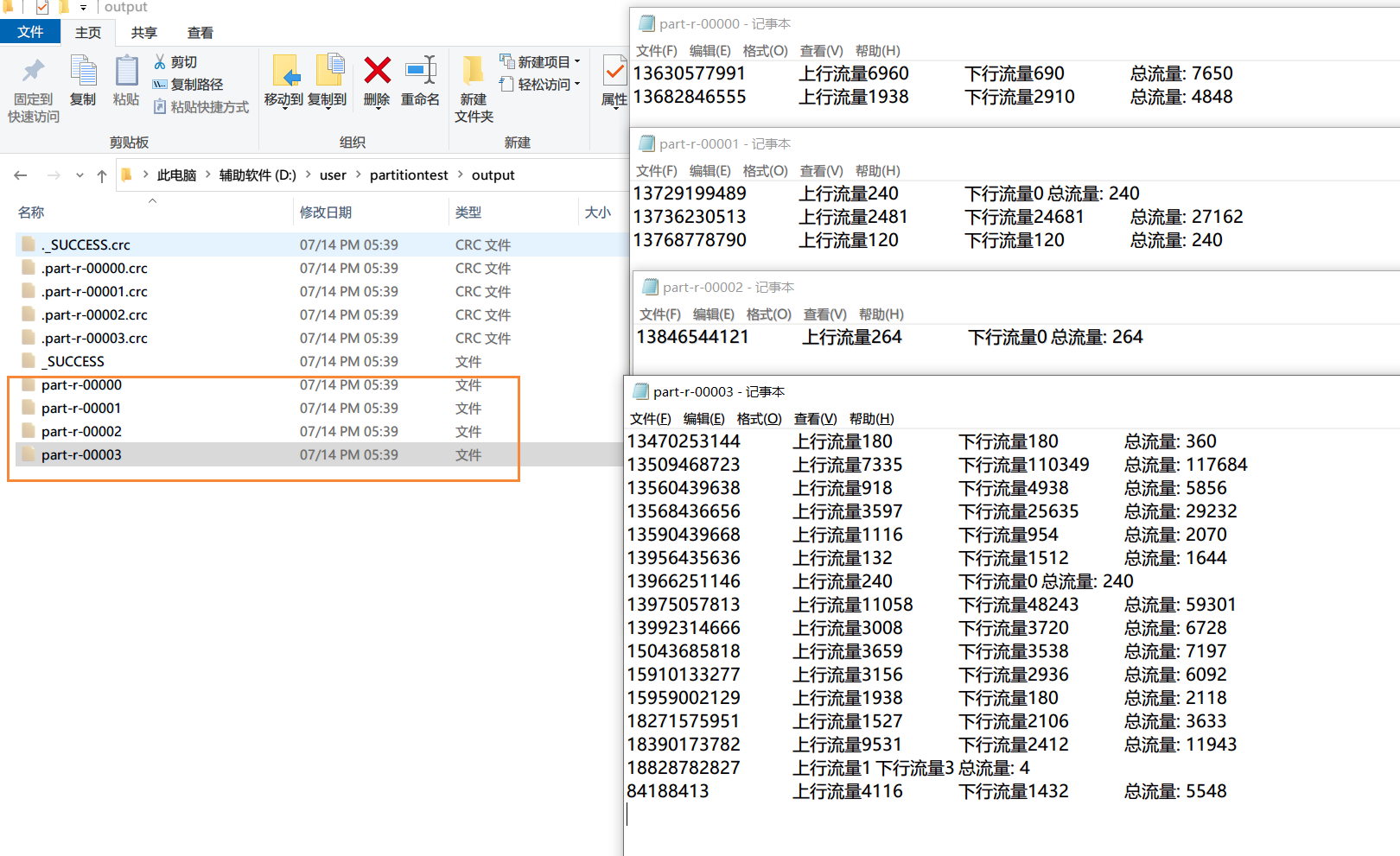Select the part-r-00000 file row

click(x=321, y=384)
